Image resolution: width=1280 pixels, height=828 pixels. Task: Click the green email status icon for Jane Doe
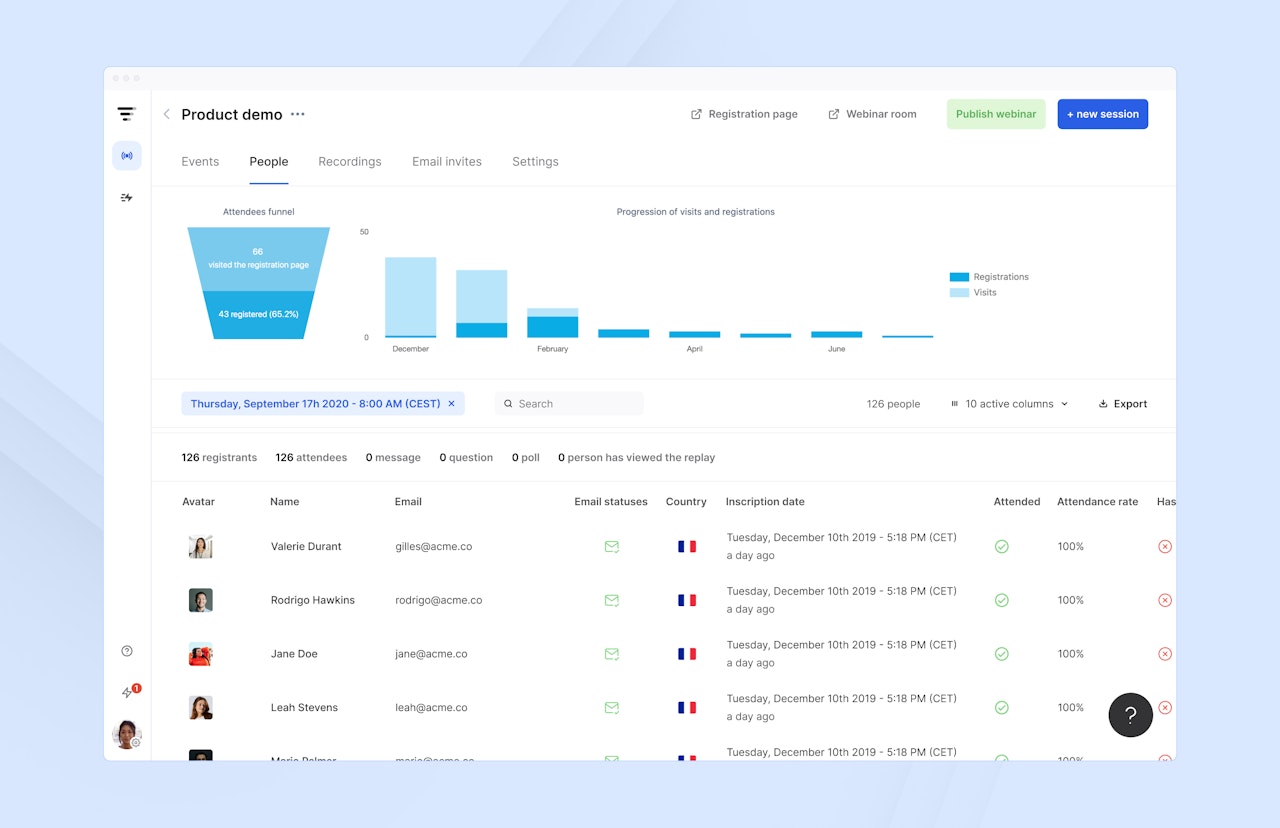(x=611, y=653)
